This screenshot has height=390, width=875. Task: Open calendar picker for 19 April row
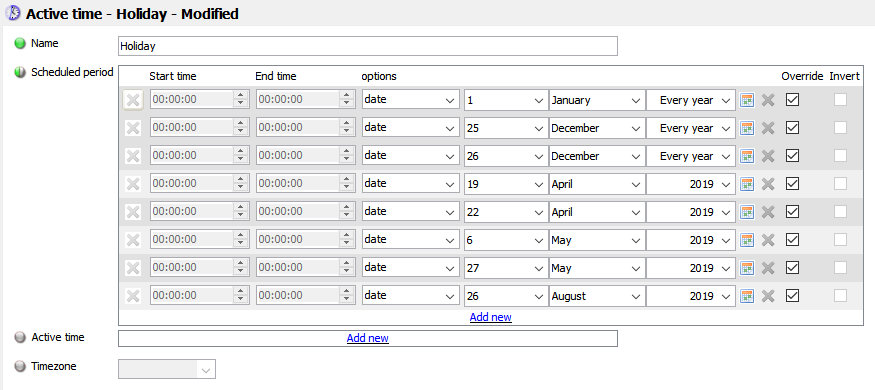(747, 184)
